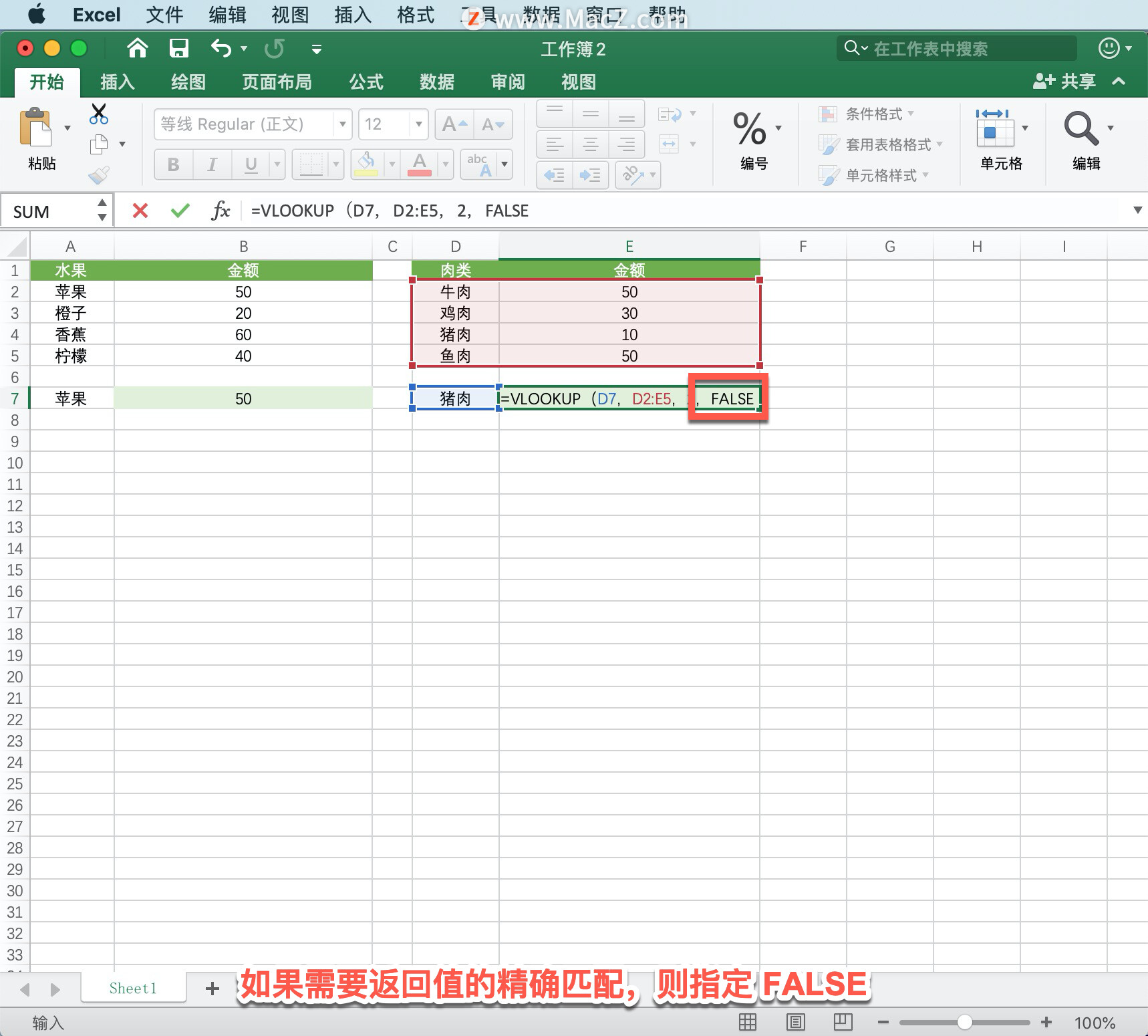Open the font name dropdown
The width and height of the screenshot is (1148, 1036).
342,124
